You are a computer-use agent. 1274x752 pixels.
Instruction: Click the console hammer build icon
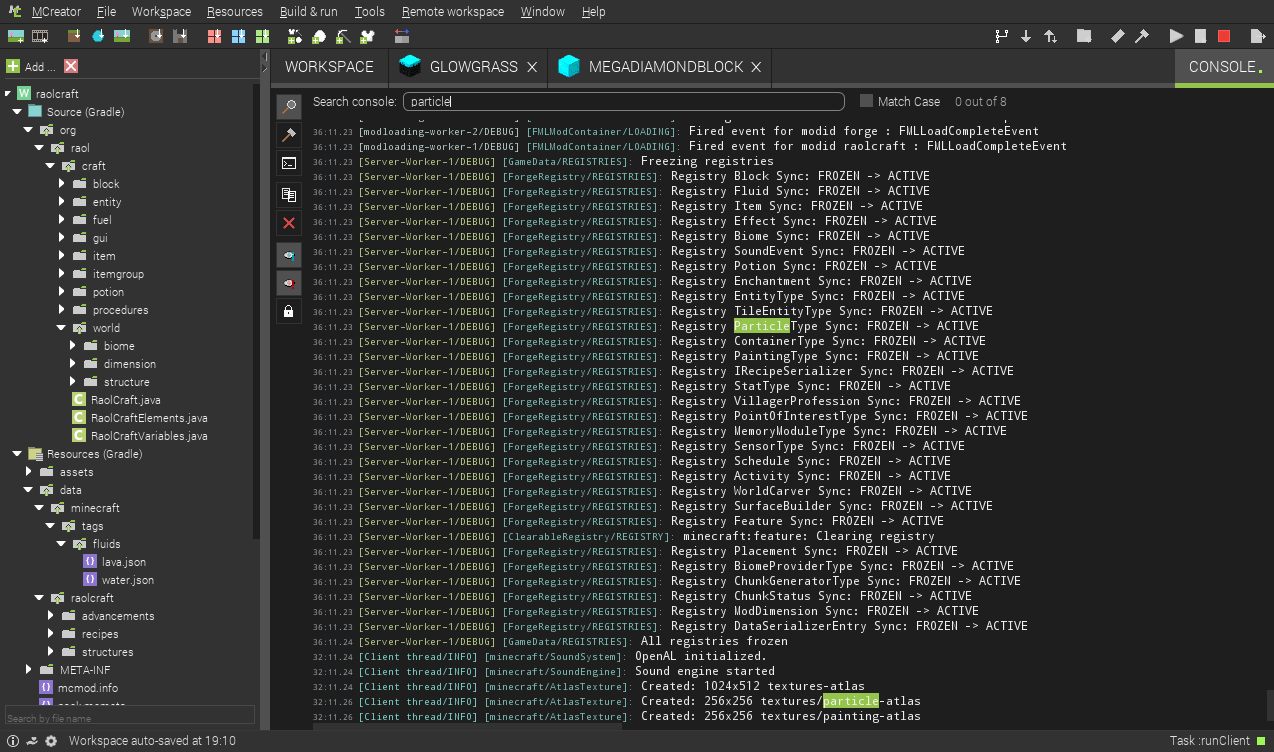pyautogui.click(x=289, y=134)
